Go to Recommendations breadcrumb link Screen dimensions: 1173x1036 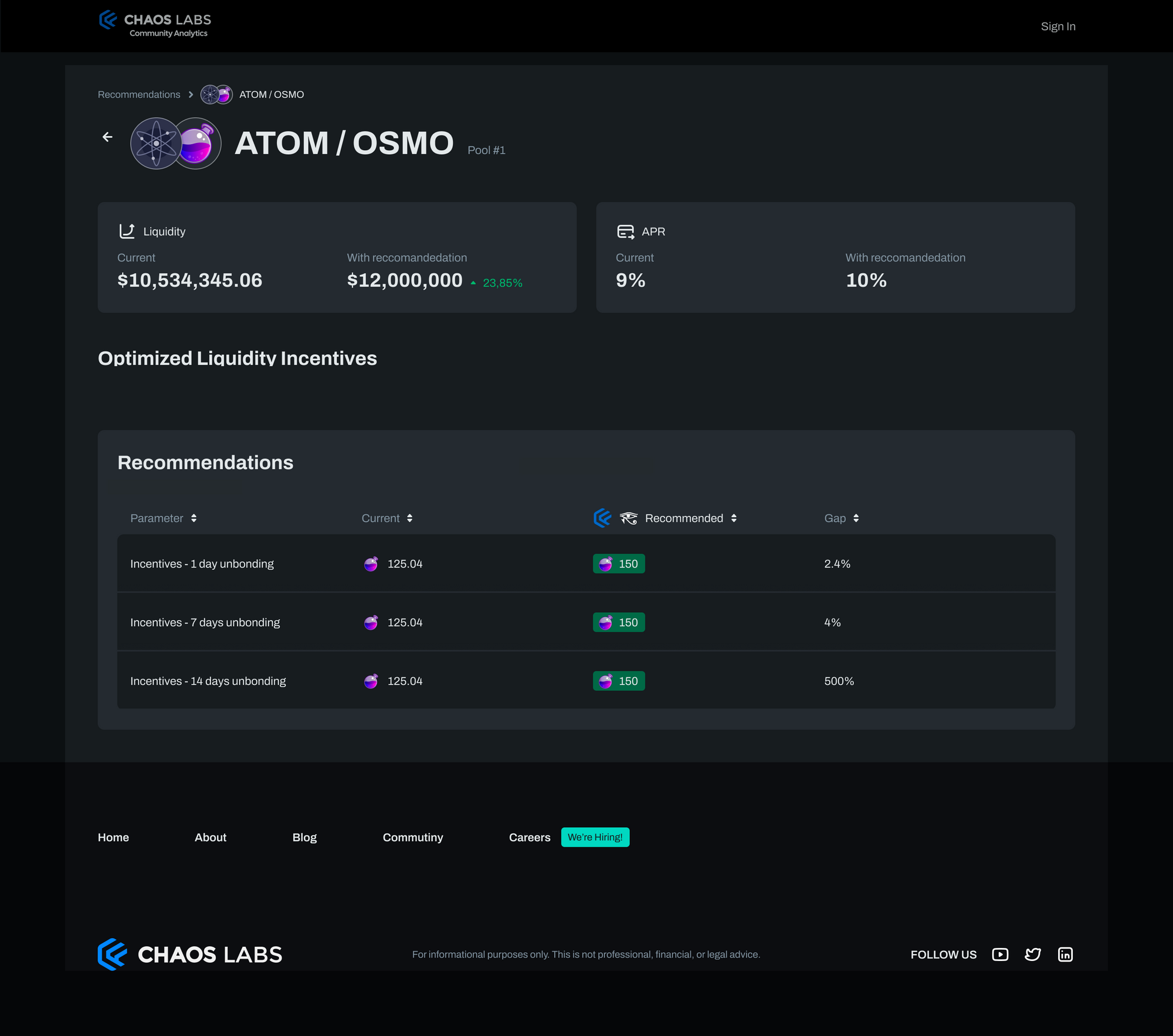pyautogui.click(x=139, y=94)
